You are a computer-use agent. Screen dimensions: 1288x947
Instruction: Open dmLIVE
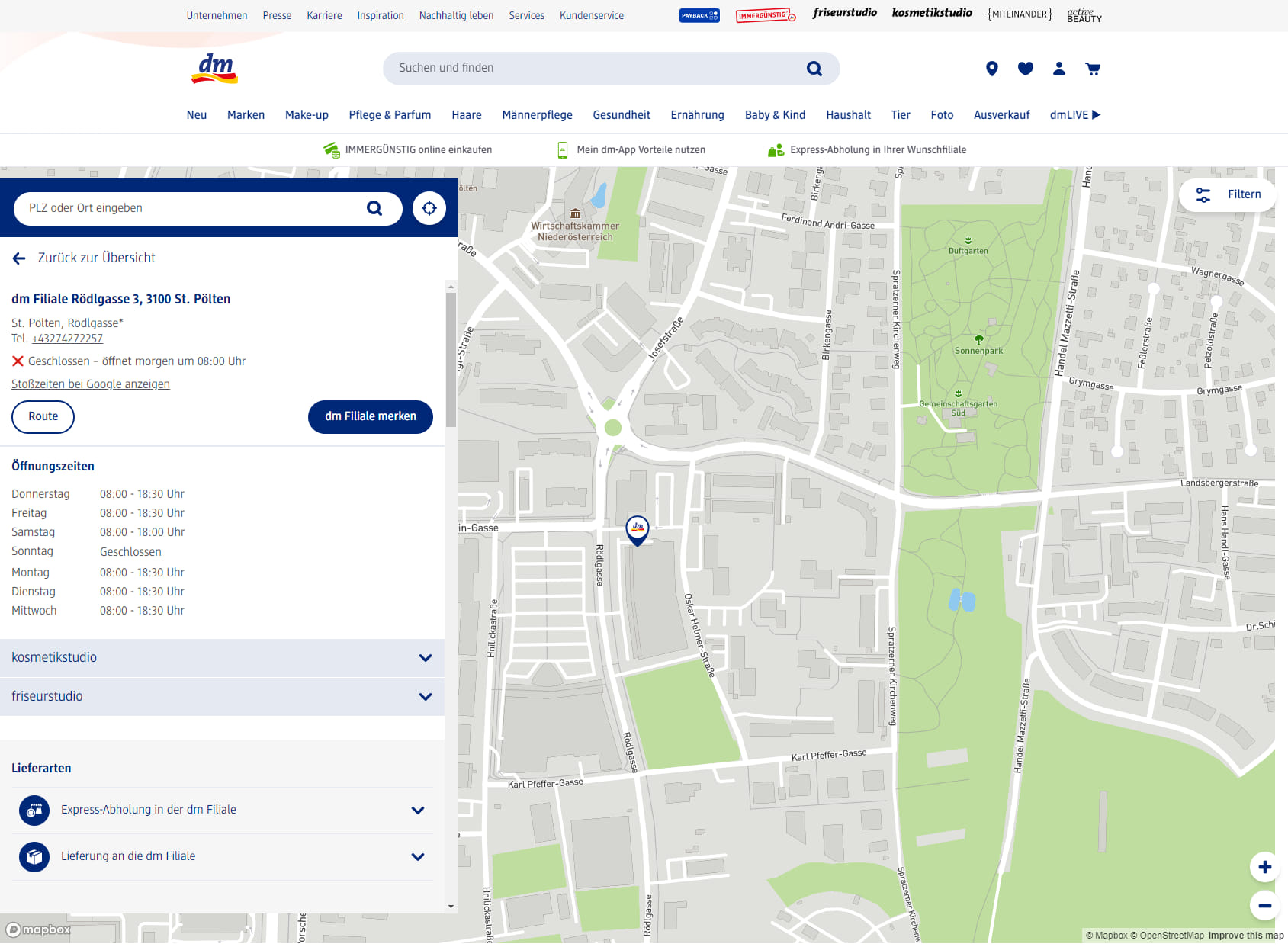click(1074, 115)
